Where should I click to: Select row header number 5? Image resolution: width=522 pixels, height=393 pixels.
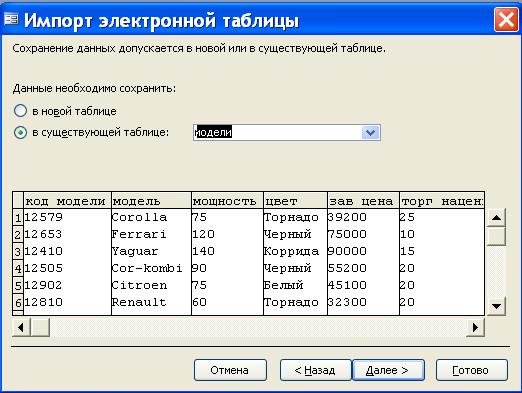coord(18,286)
